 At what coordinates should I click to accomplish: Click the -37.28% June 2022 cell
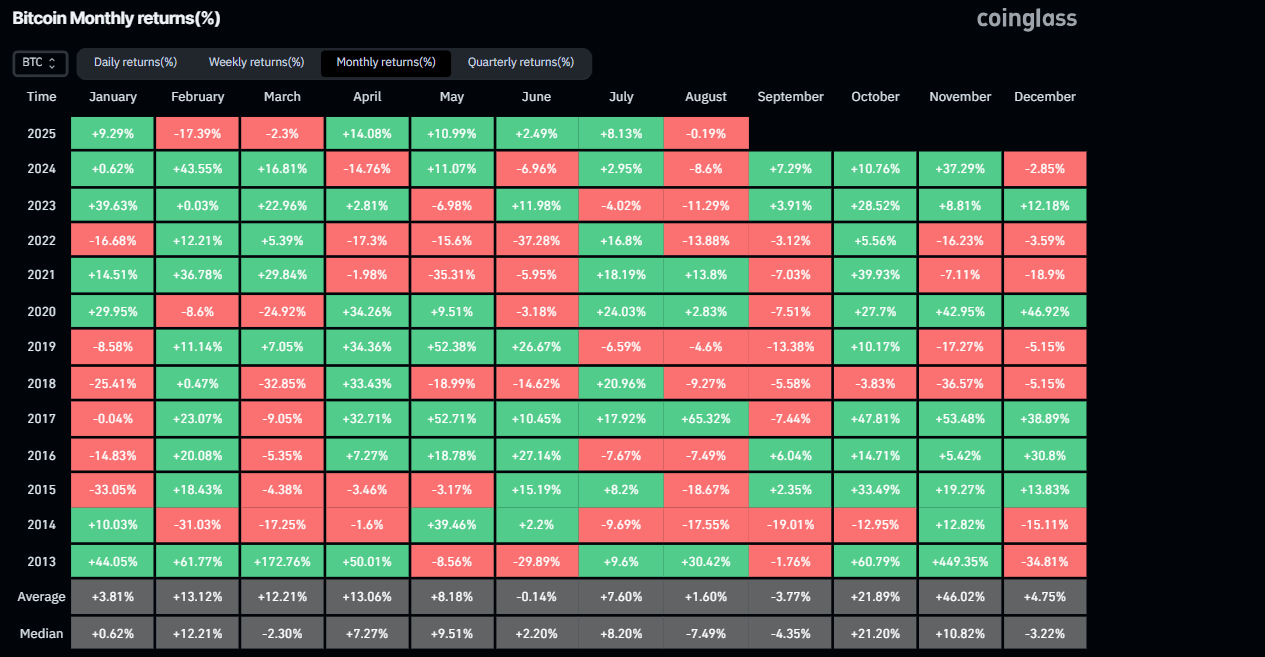[x=536, y=239]
